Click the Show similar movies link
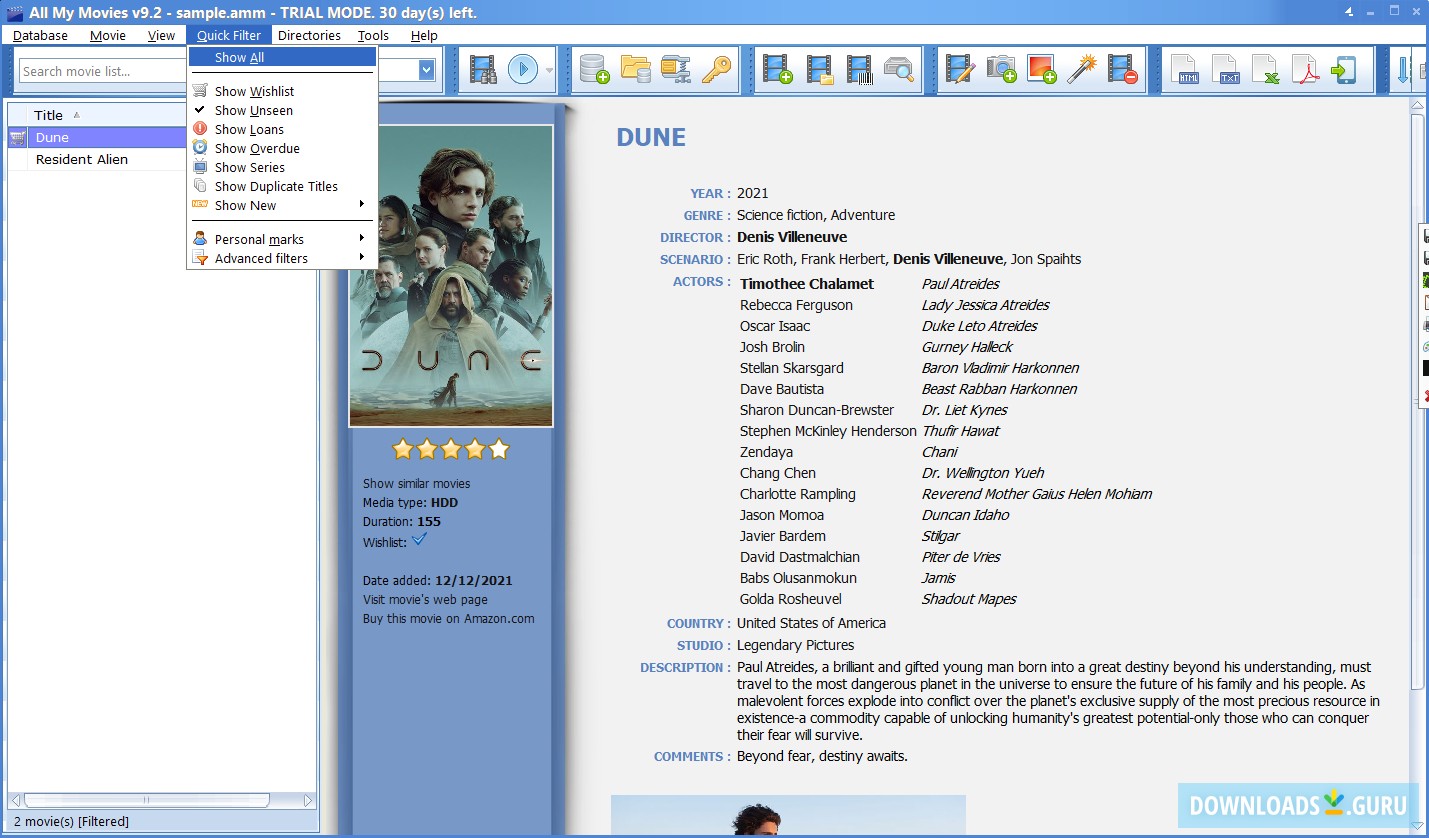This screenshot has height=838, width=1429. point(416,483)
